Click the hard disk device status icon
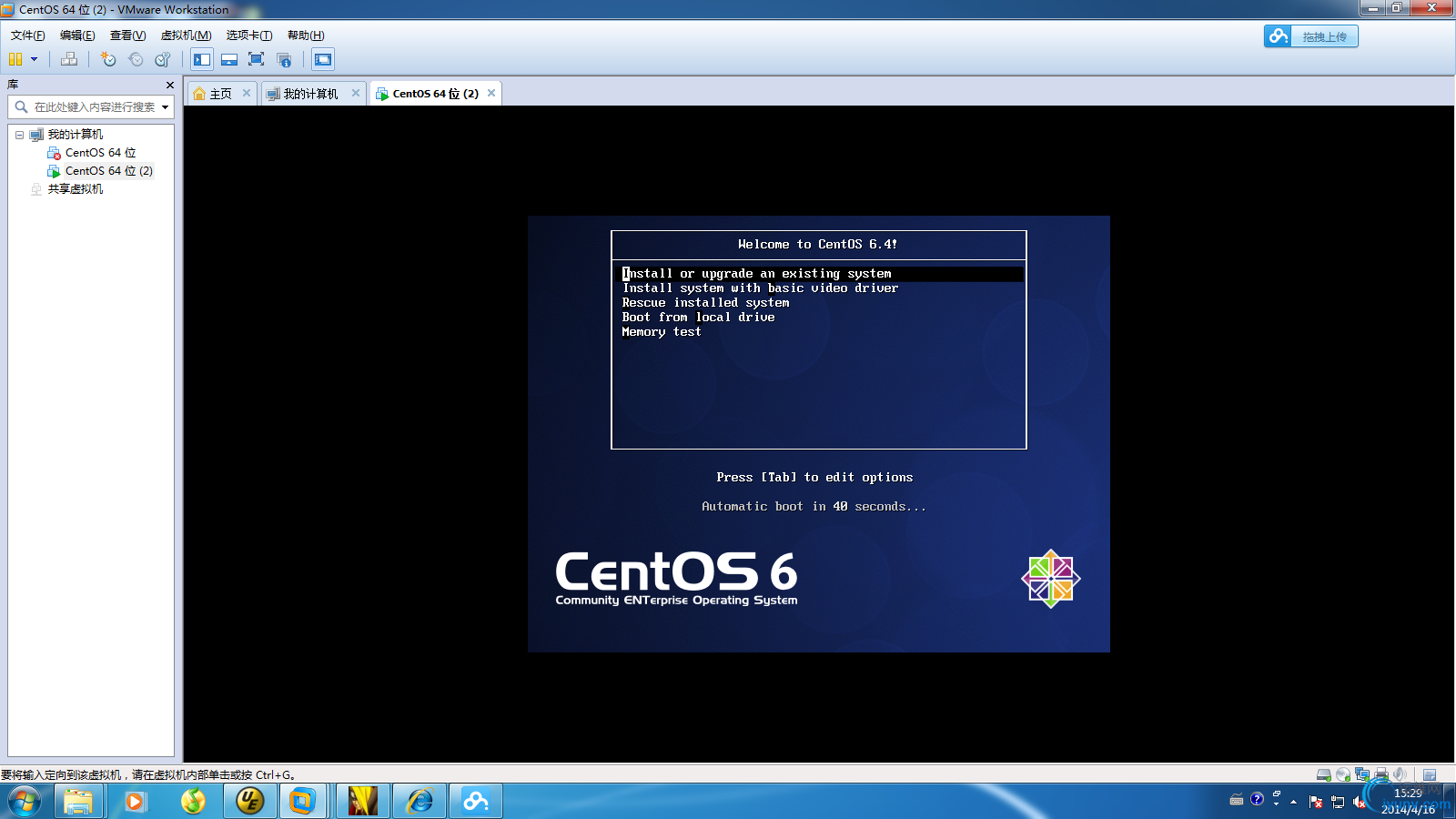Viewport: 1456px width, 819px height. pyautogui.click(x=1324, y=774)
